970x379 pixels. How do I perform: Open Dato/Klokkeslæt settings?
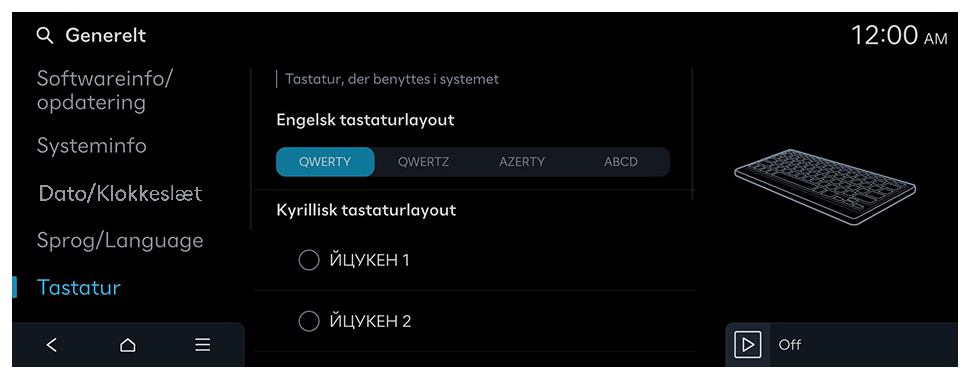coord(120,194)
